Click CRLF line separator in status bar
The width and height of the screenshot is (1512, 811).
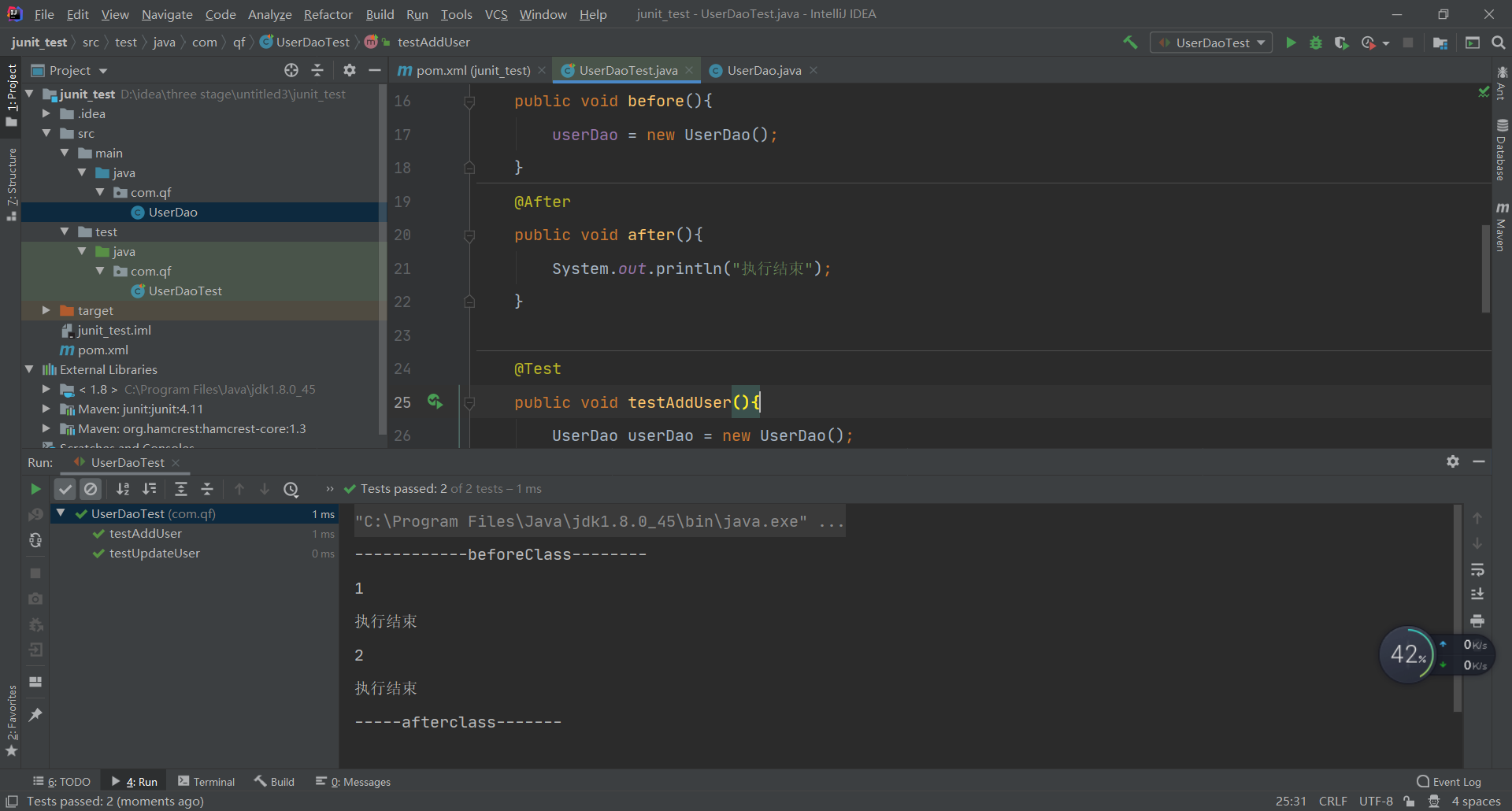click(1333, 802)
